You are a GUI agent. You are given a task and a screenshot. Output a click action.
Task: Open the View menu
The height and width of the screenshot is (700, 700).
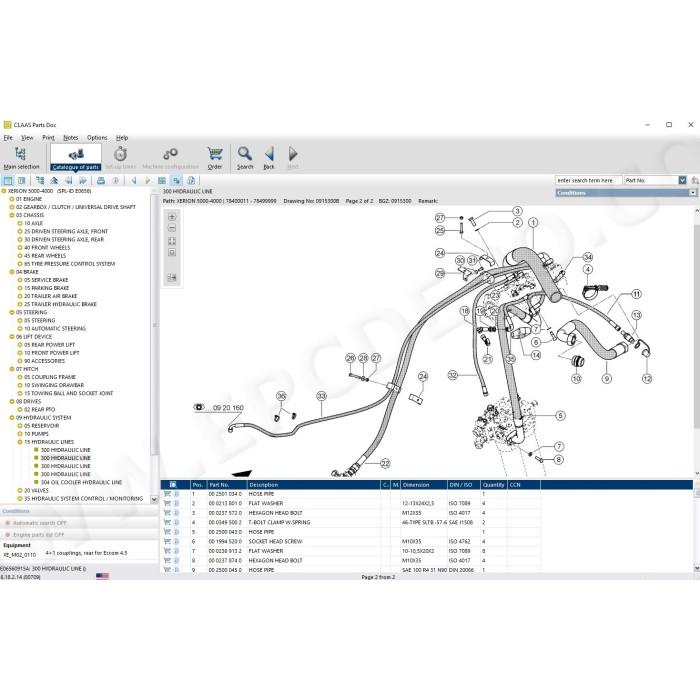point(27,138)
